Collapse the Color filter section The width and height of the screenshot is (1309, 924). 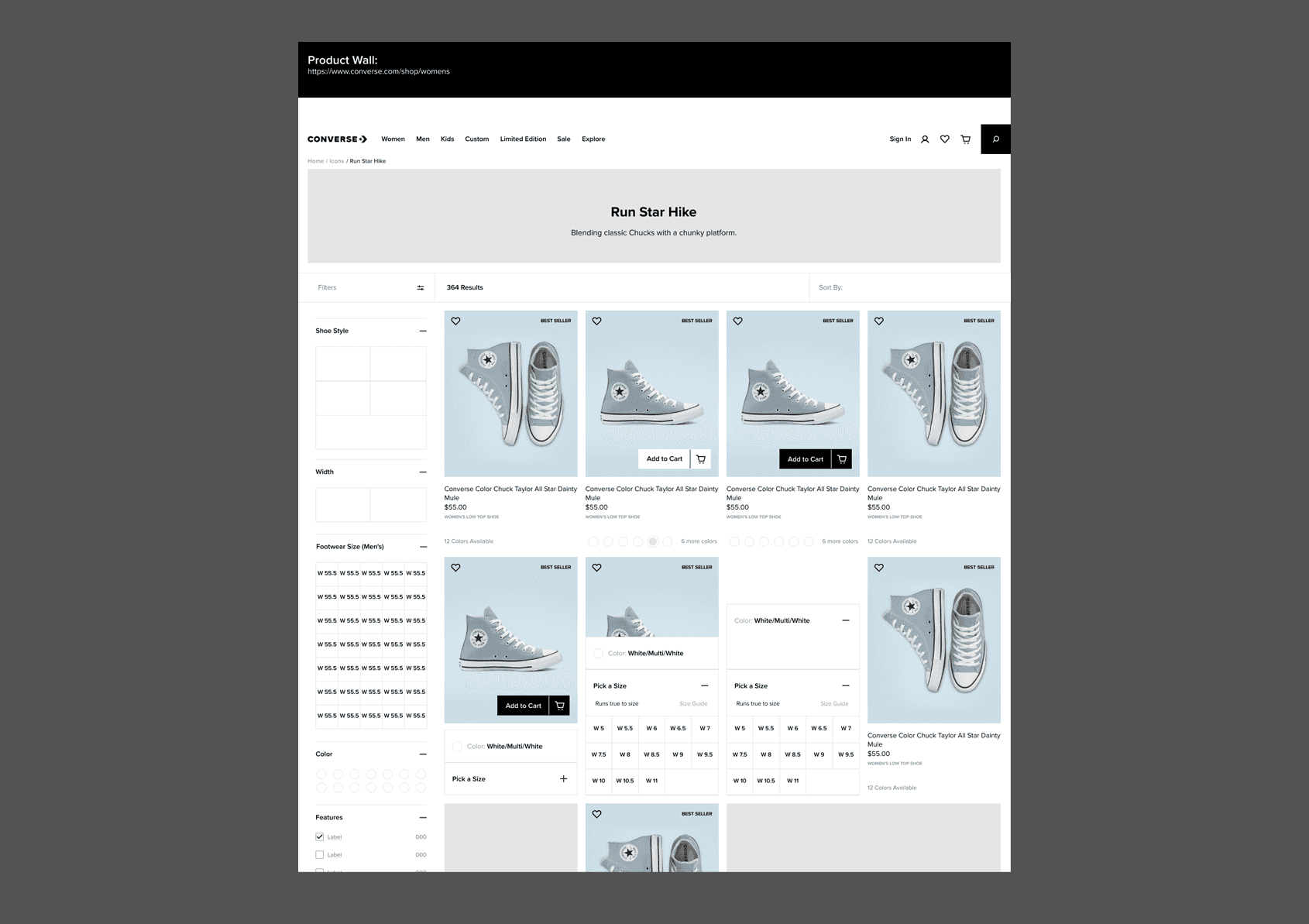point(423,754)
